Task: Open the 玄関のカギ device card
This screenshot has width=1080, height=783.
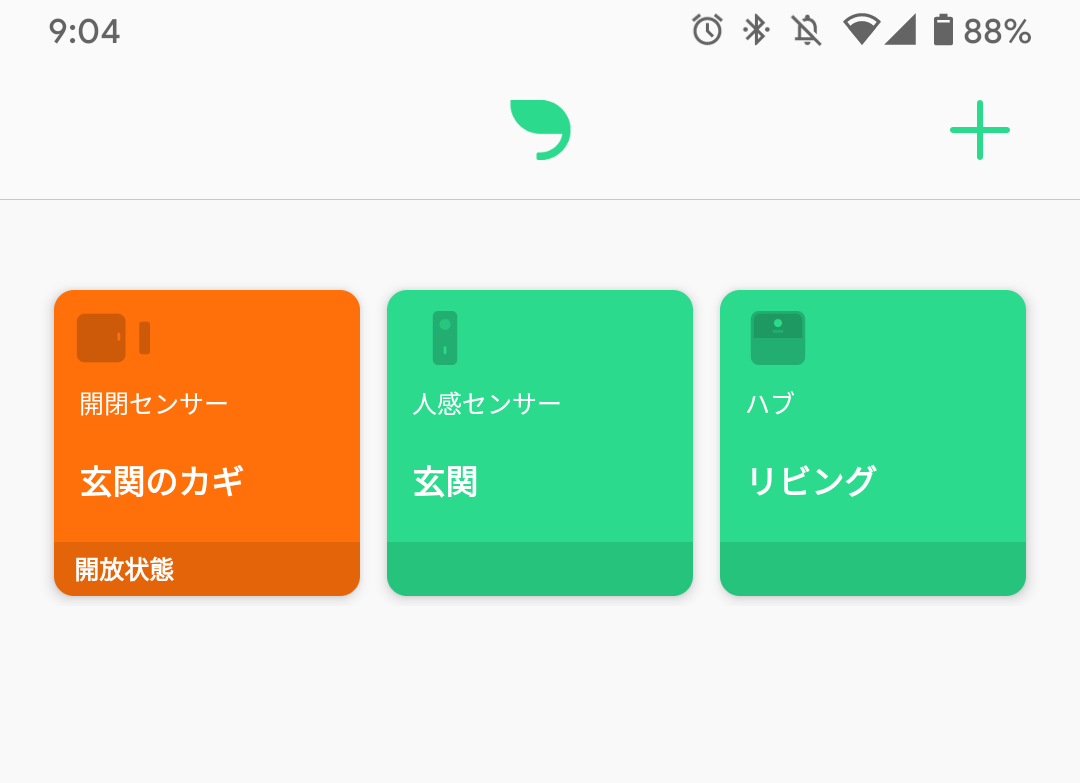Action: tap(207, 460)
